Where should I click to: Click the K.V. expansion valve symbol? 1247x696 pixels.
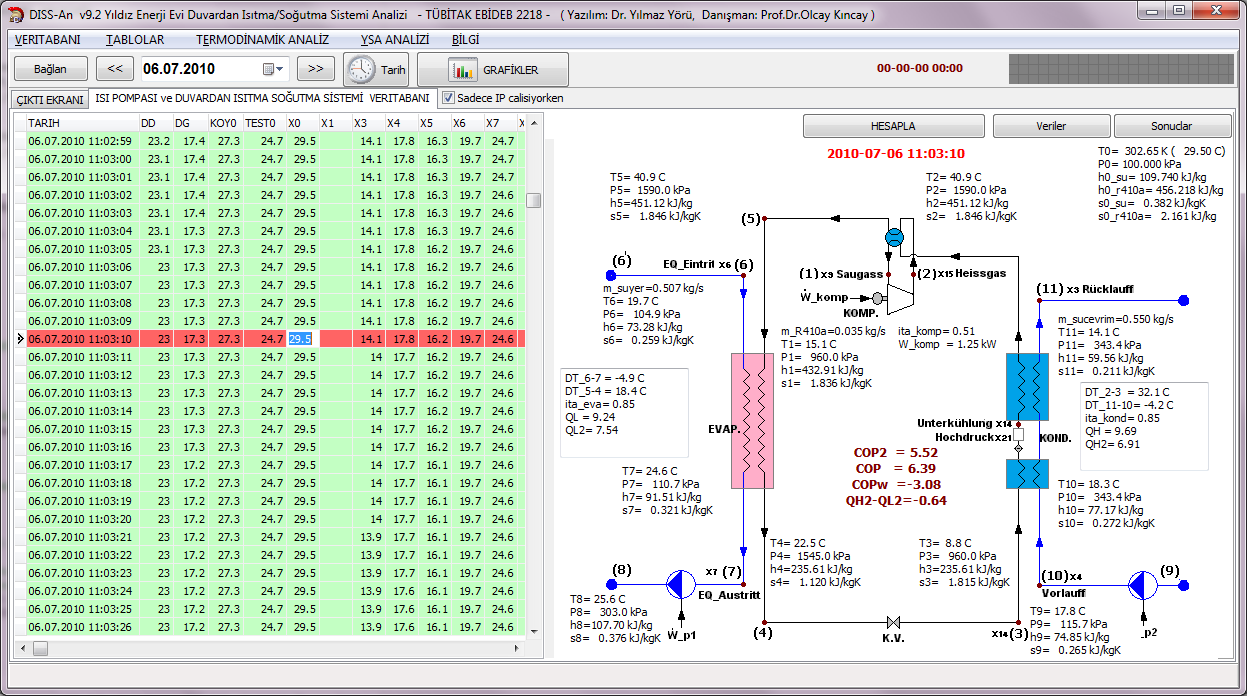pos(894,621)
